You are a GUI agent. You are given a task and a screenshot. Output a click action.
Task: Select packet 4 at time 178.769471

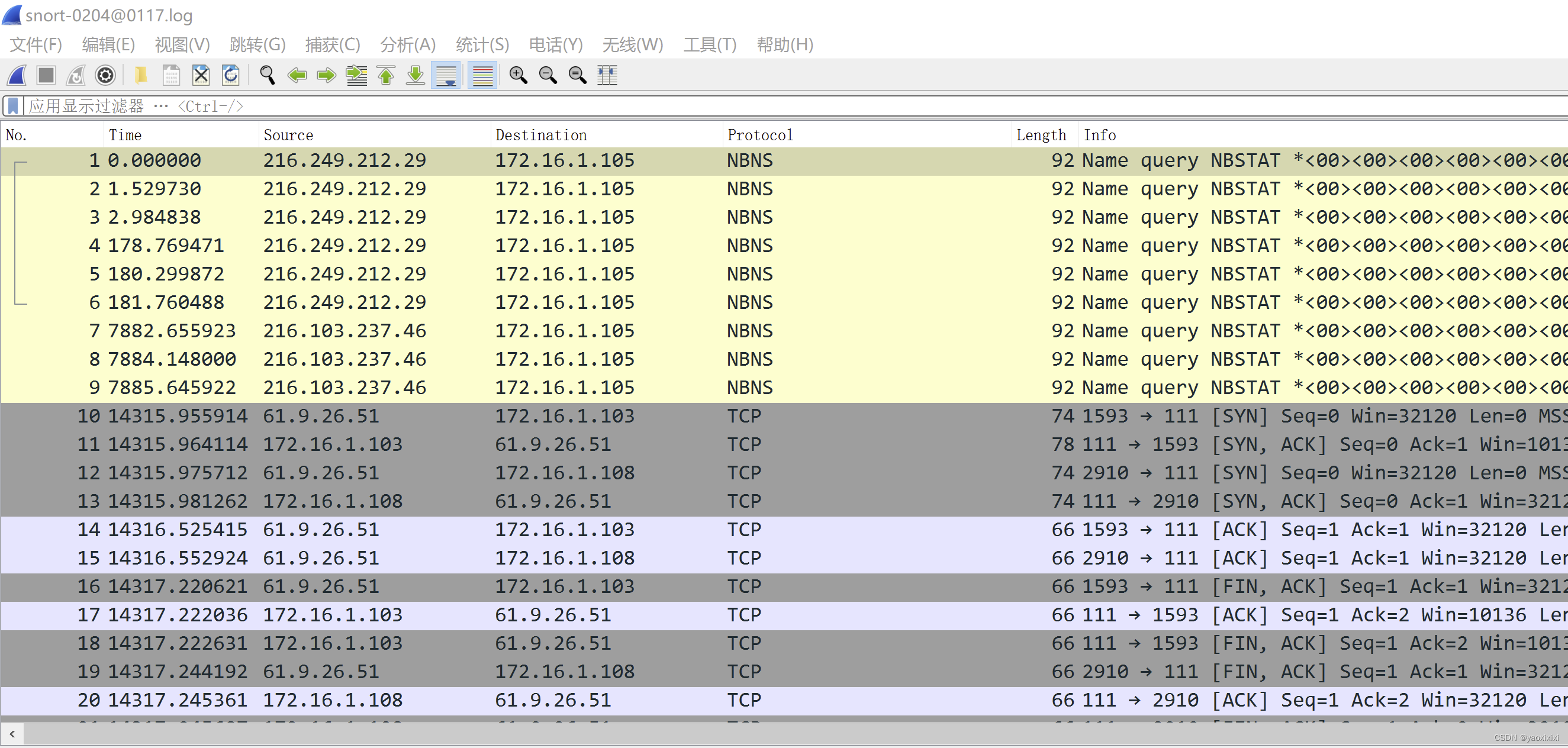pos(784,246)
